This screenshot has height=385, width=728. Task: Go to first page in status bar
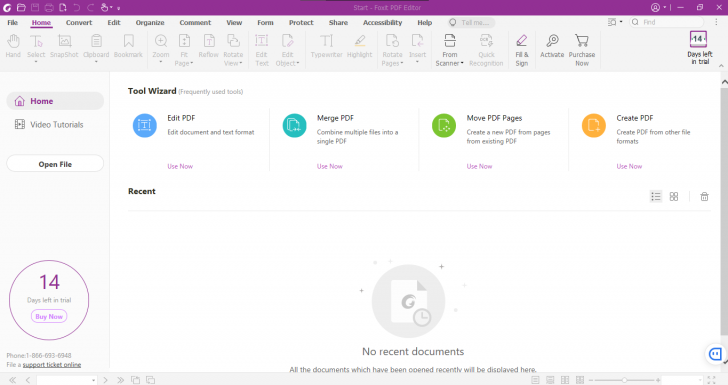[13, 380]
